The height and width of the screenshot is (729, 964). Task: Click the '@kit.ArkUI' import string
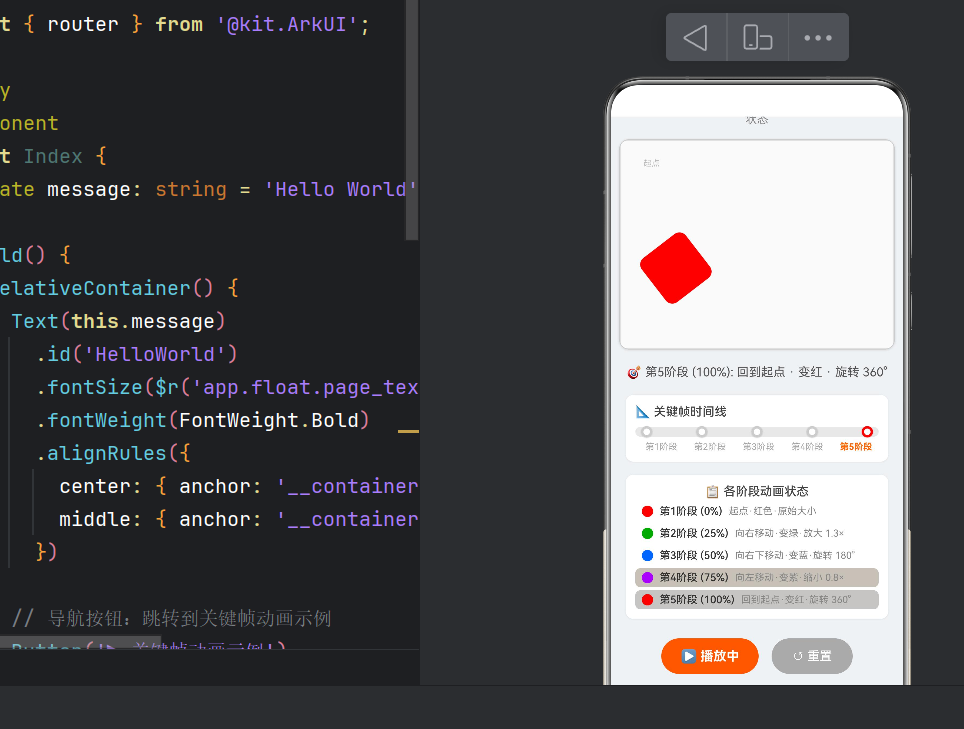pos(288,25)
